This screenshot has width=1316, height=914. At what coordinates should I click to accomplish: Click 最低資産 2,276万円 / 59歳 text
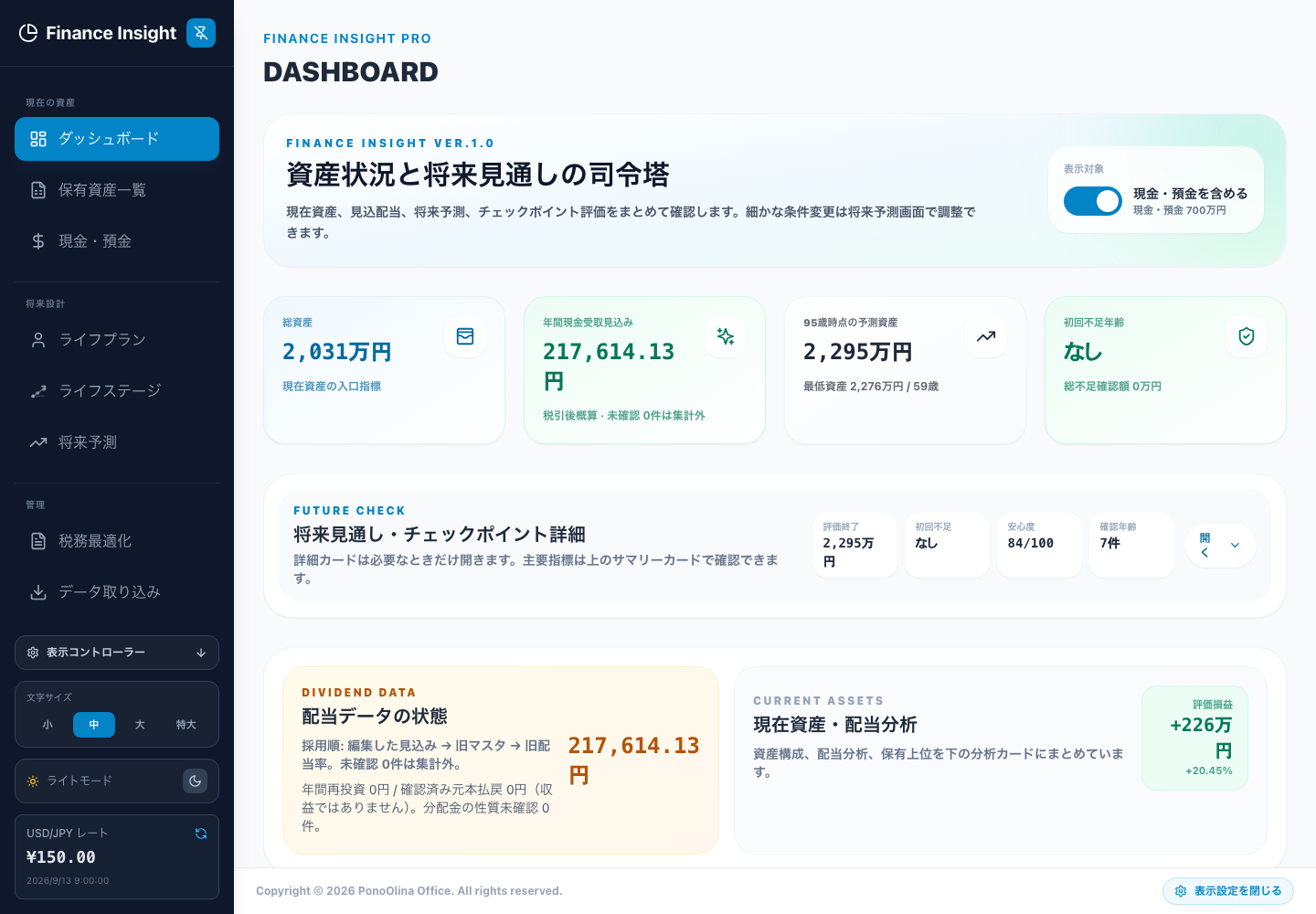click(871, 387)
